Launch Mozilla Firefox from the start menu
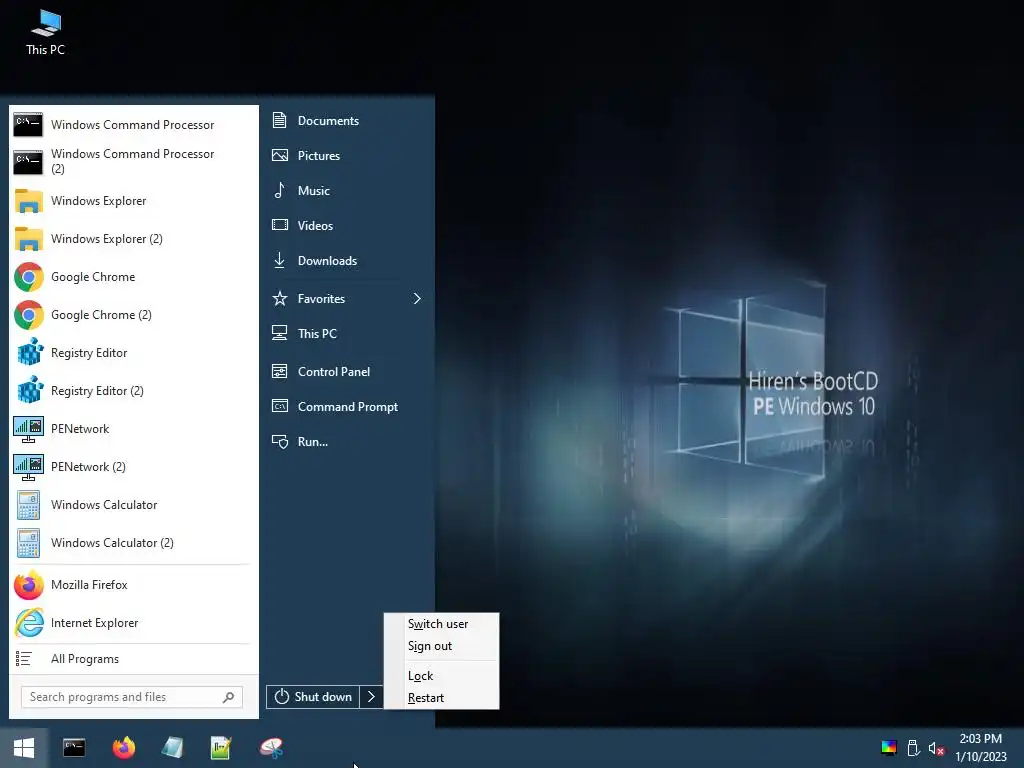The width and height of the screenshot is (1024, 768). [133, 584]
